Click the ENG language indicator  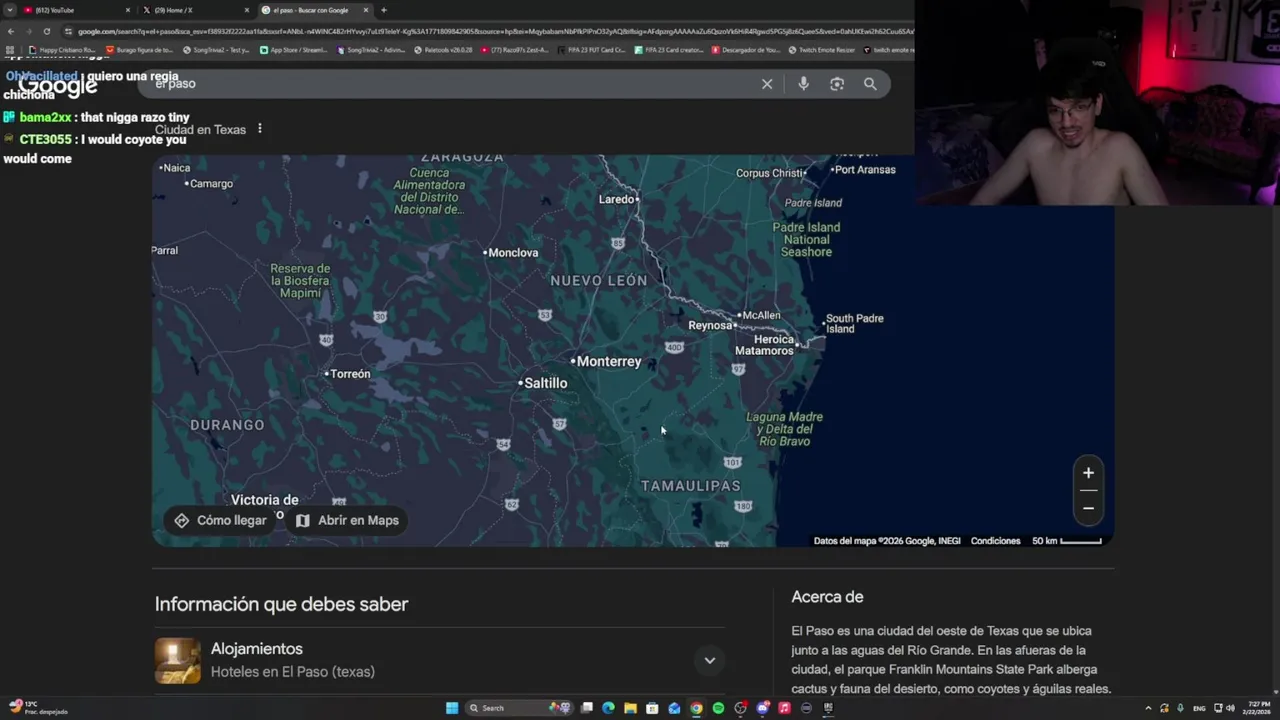pyautogui.click(x=1199, y=708)
